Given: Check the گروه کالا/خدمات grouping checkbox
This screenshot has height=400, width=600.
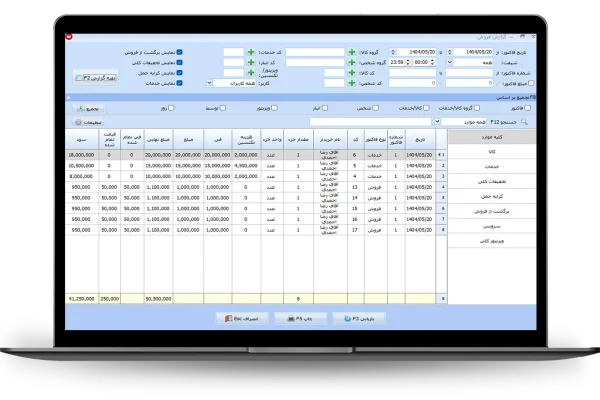Looking at the screenshot, I should pos(477,108).
